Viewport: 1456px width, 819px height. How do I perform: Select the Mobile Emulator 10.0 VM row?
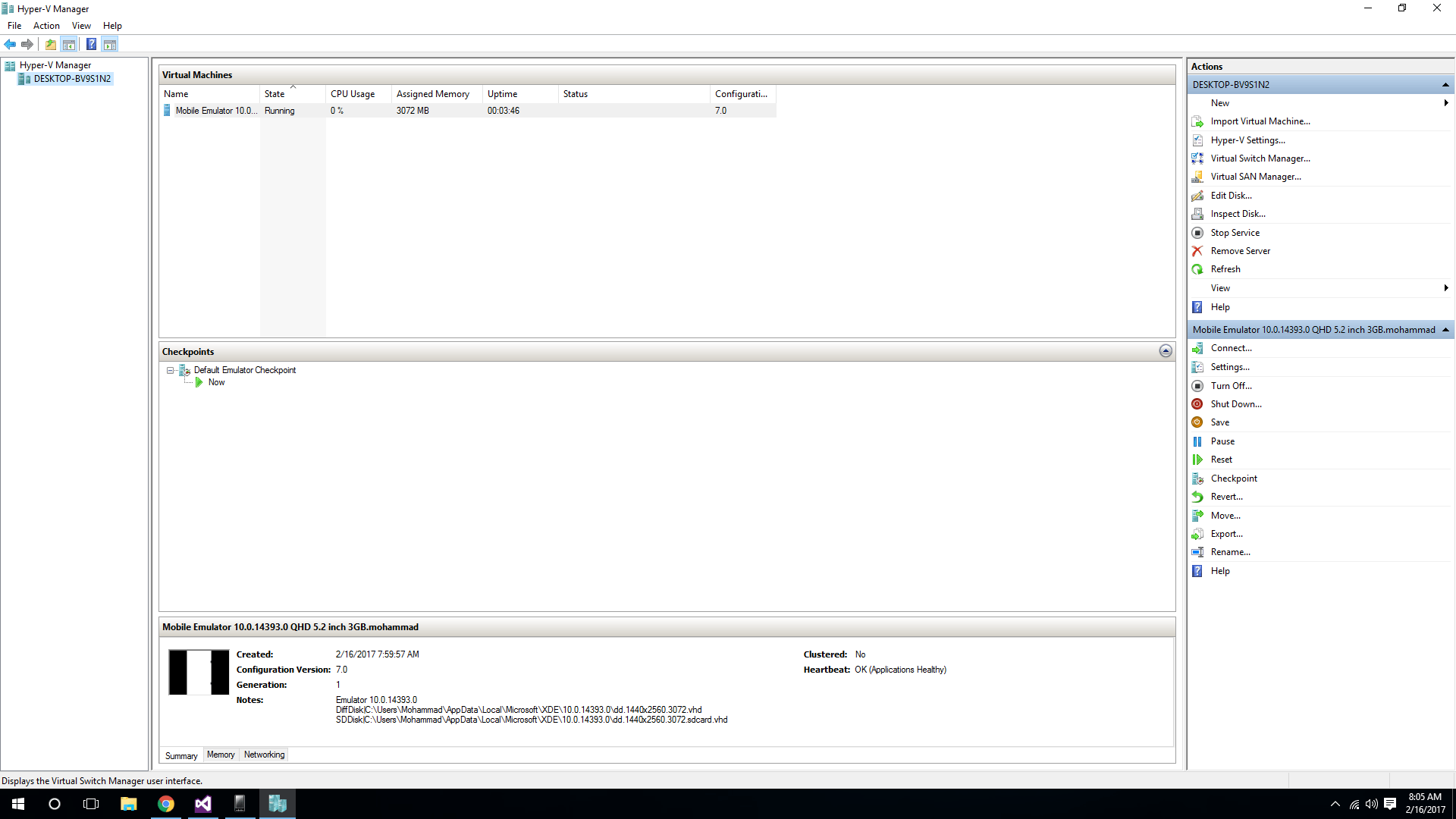click(x=468, y=111)
